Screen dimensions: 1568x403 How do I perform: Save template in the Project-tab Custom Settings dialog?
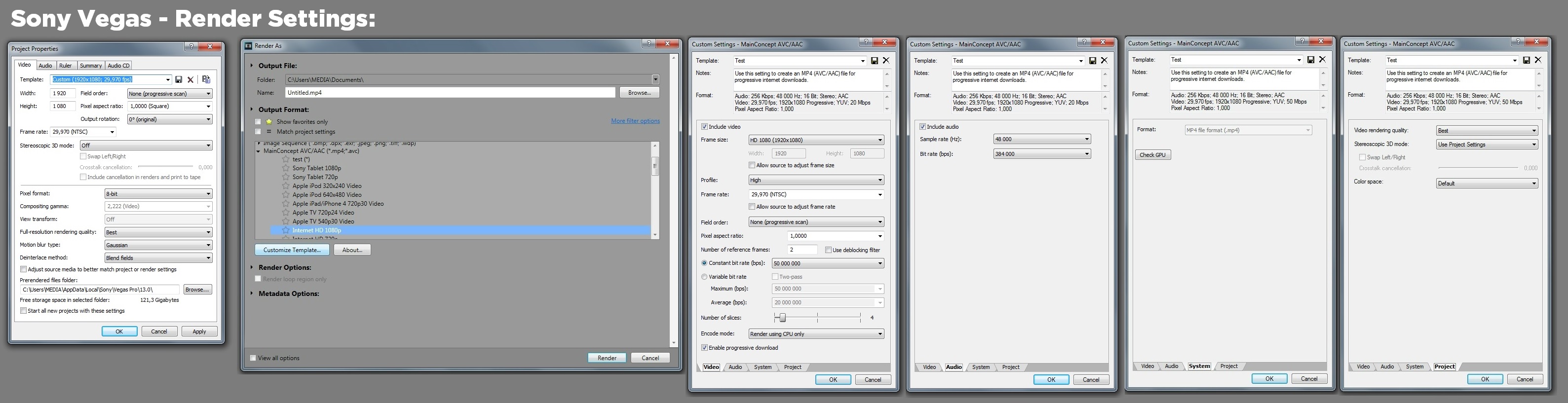pos(1526,60)
